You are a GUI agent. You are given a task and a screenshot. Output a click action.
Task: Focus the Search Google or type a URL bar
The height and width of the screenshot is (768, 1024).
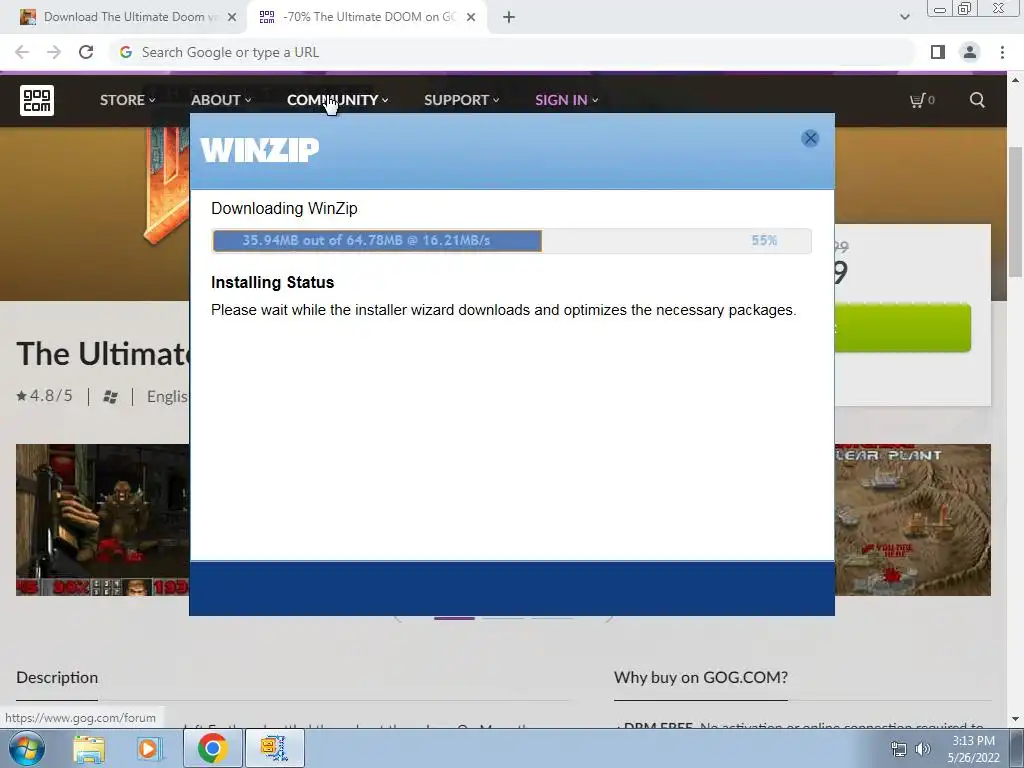[513, 52]
